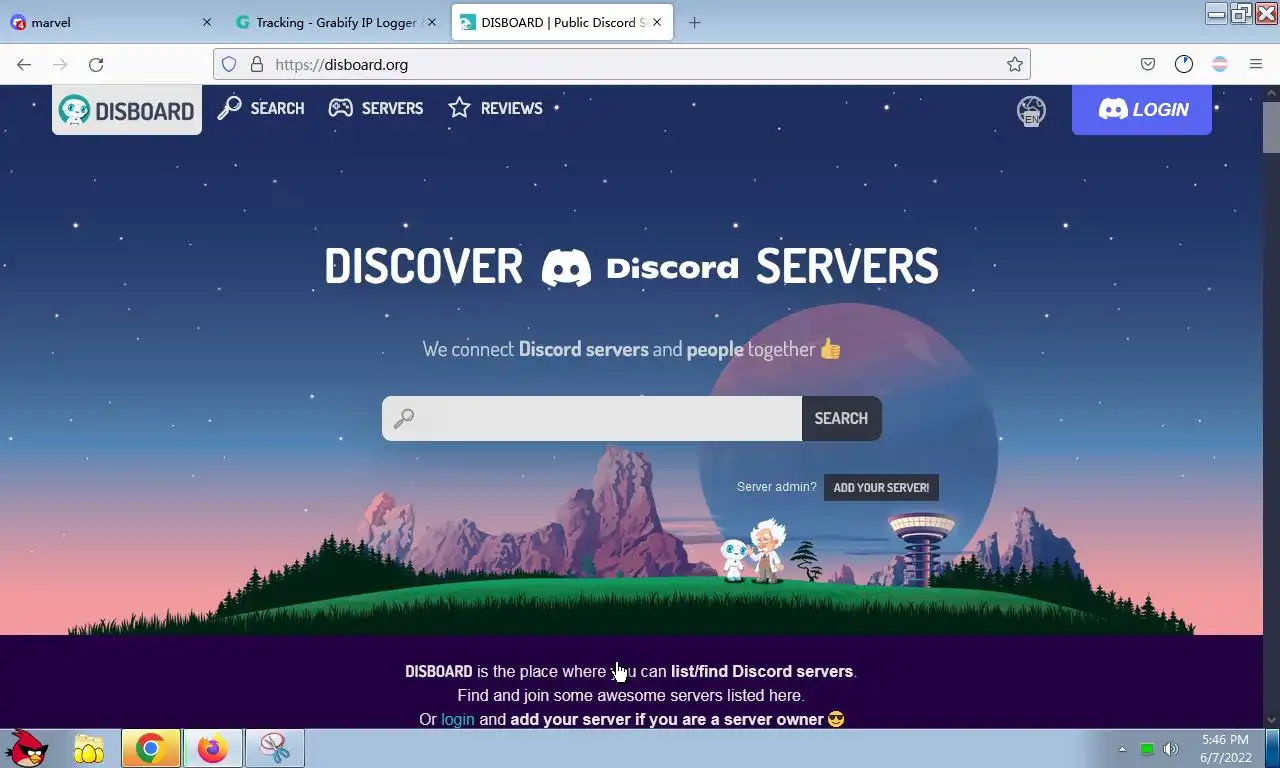The image size is (1280, 768).
Task: Click the Discord LOGIN button
Action: (1142, 110)
